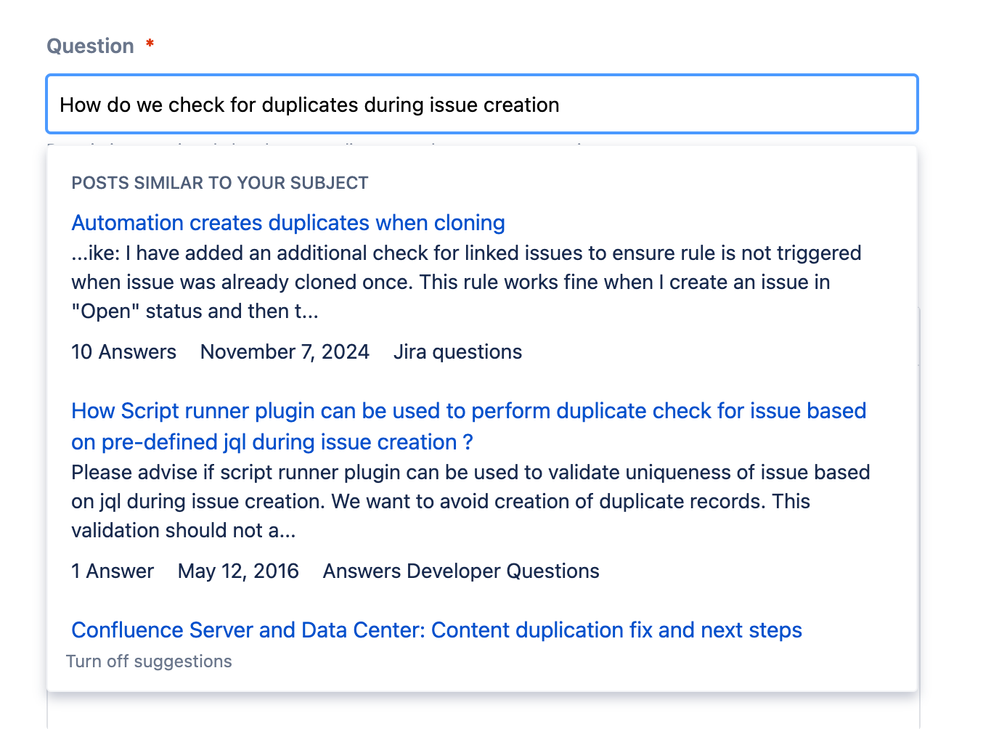This screenshot has height=729, width=999.
Task: Click the automation cloning post excerpt text
Action: [x=466, y=282]
